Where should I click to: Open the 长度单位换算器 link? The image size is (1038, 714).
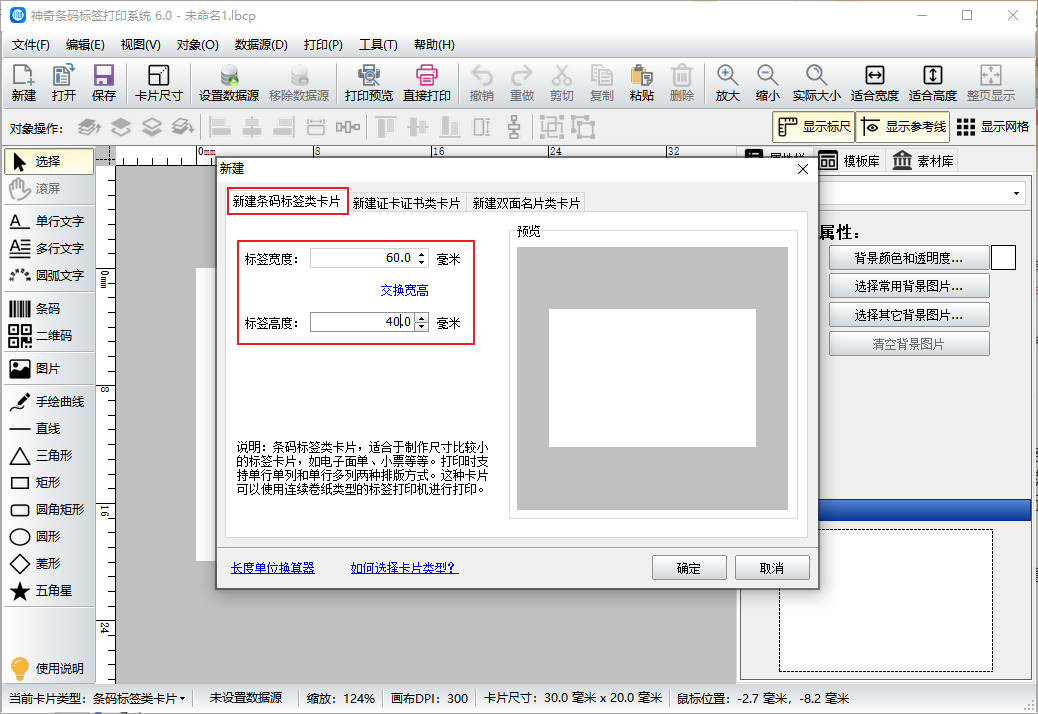pyautogui.click(x=273, y=568)
